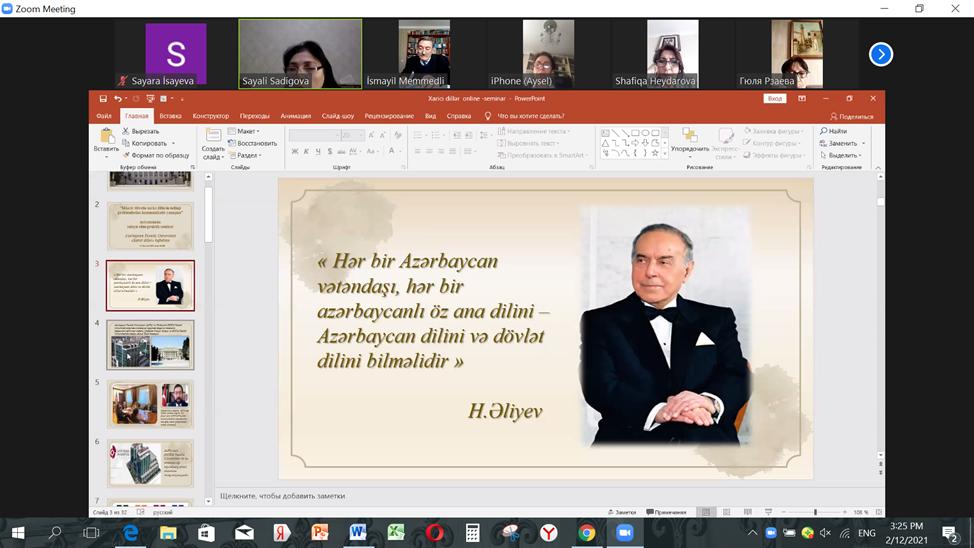Click Восстановить reset slide button

pos(252,144)
